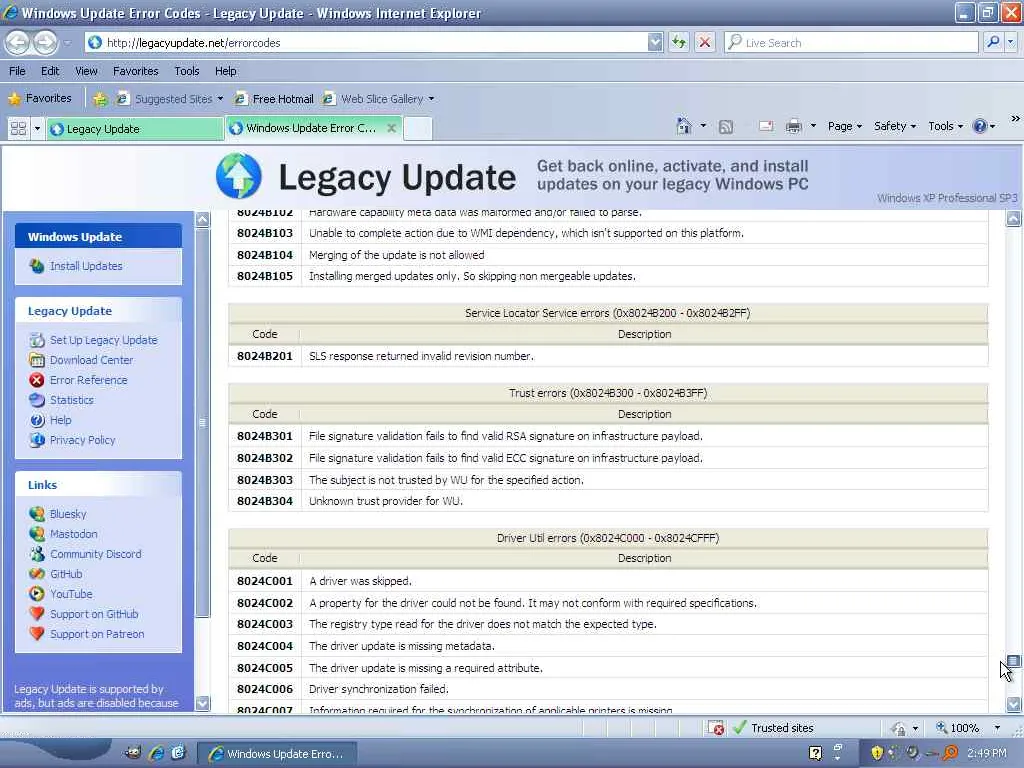The image size is (1024, 768).
Task: Click the Statistics icon in the sidebar
Action: (37, 400)
